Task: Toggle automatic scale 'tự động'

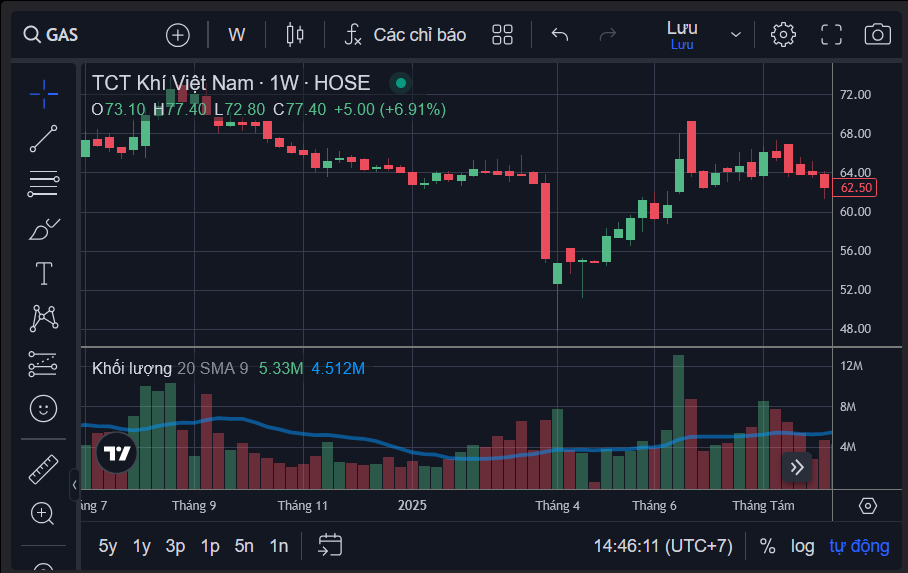Action: [x=858, y=546]
